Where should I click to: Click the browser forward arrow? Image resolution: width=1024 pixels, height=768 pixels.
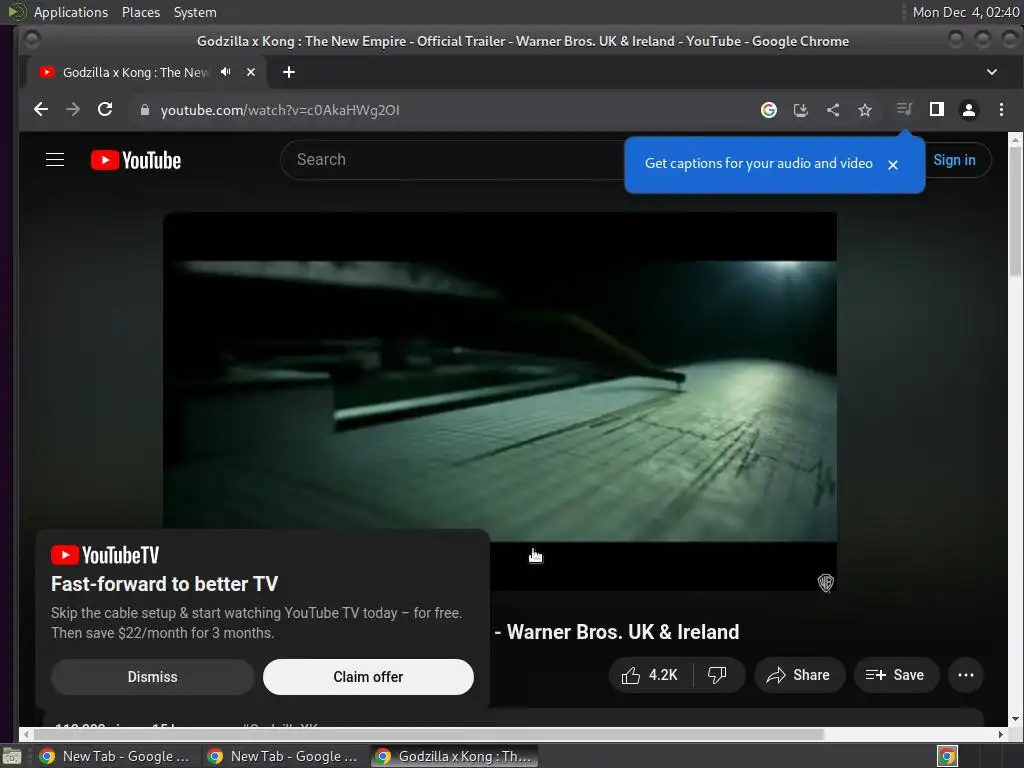72,110
